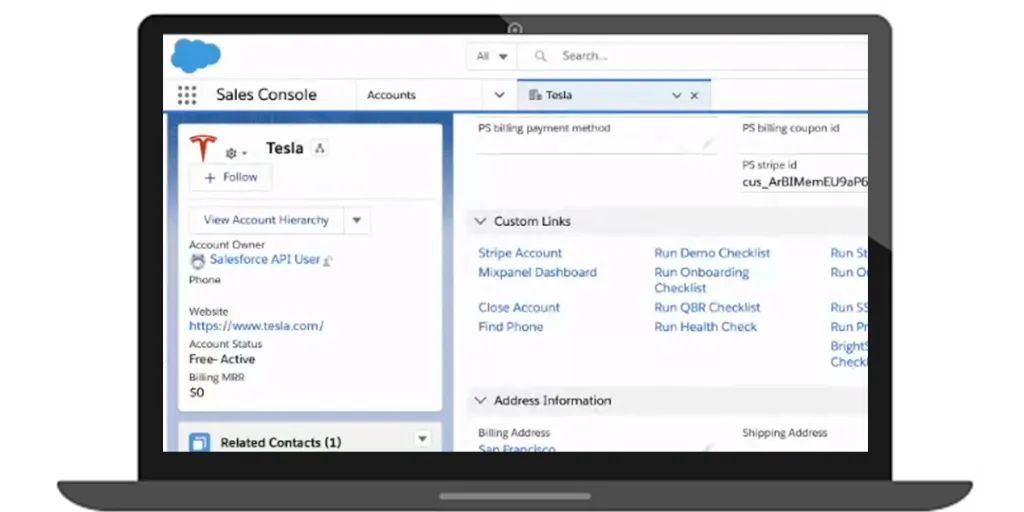Screen dimensions: 1024x512
Task: Click the Tesla logo on the account card
Action: [202, 148]
